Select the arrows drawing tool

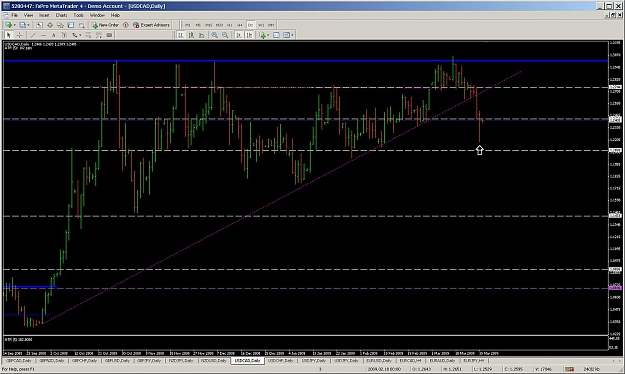pyautogui.click(x=74, y=35)
